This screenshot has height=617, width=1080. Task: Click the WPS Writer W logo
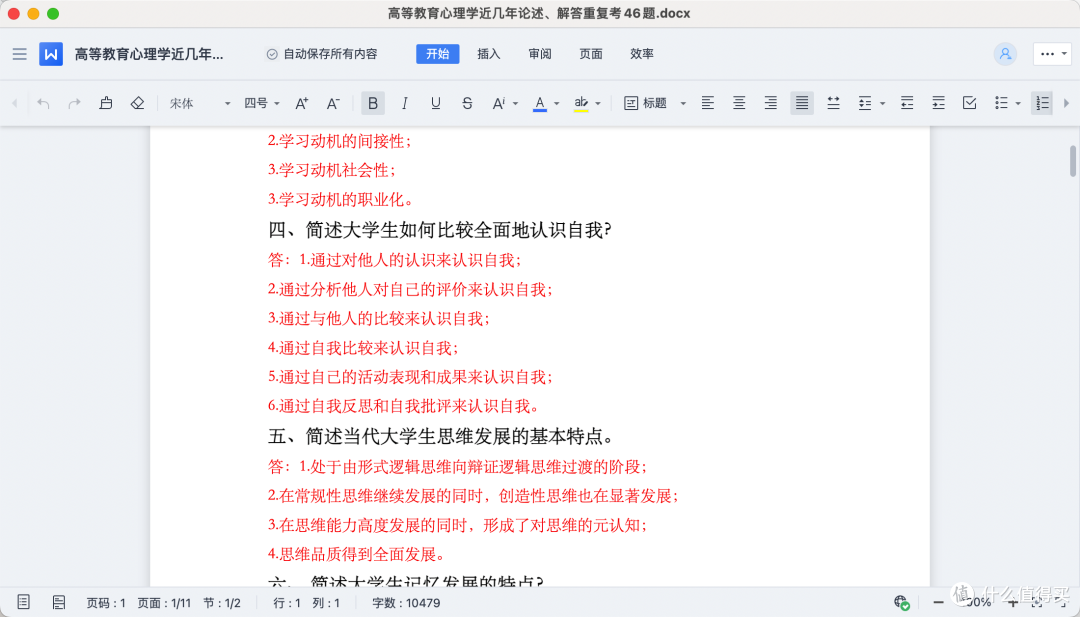click(x=51, y=54)
